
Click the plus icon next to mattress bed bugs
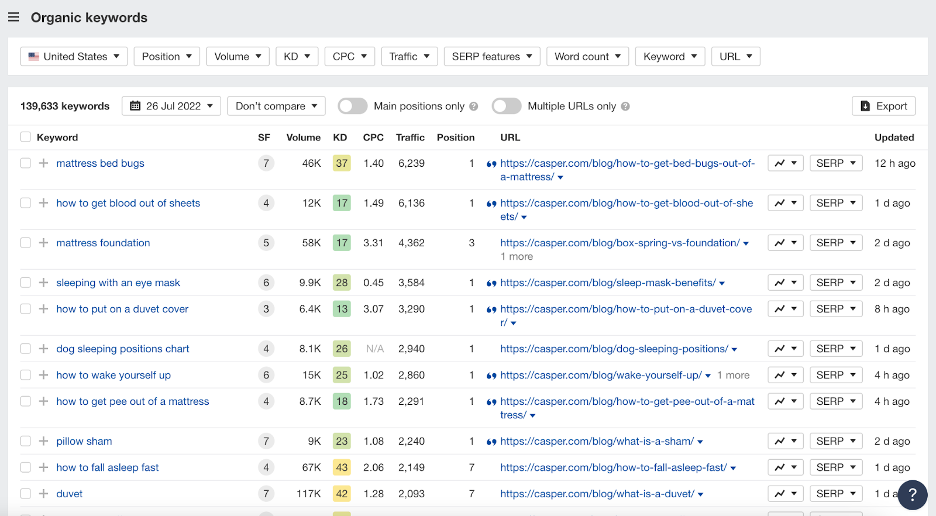(x=43, y=163)
